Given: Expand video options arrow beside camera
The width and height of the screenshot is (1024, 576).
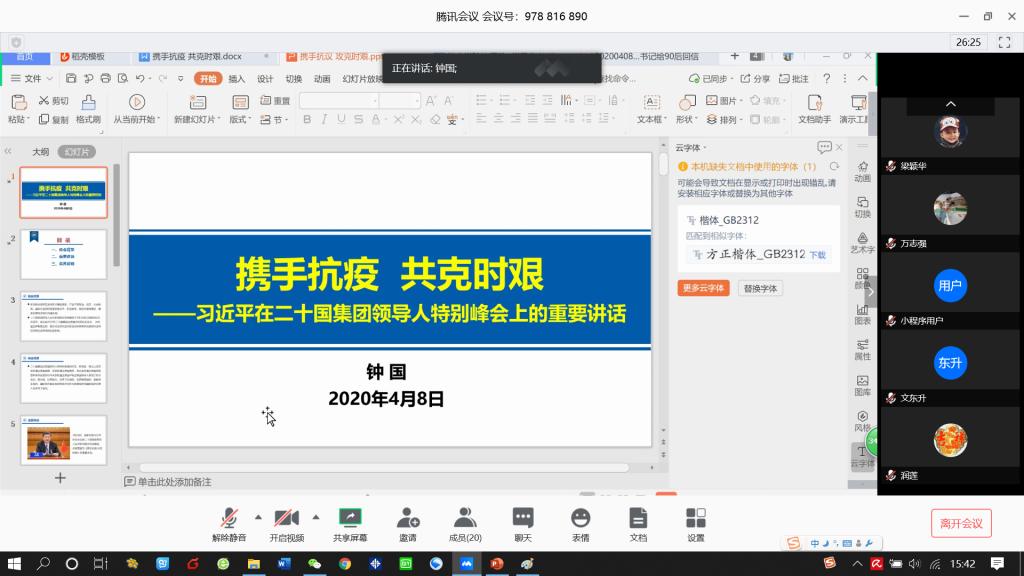Looking at the screenshot, I should click(x=316, y=517).
